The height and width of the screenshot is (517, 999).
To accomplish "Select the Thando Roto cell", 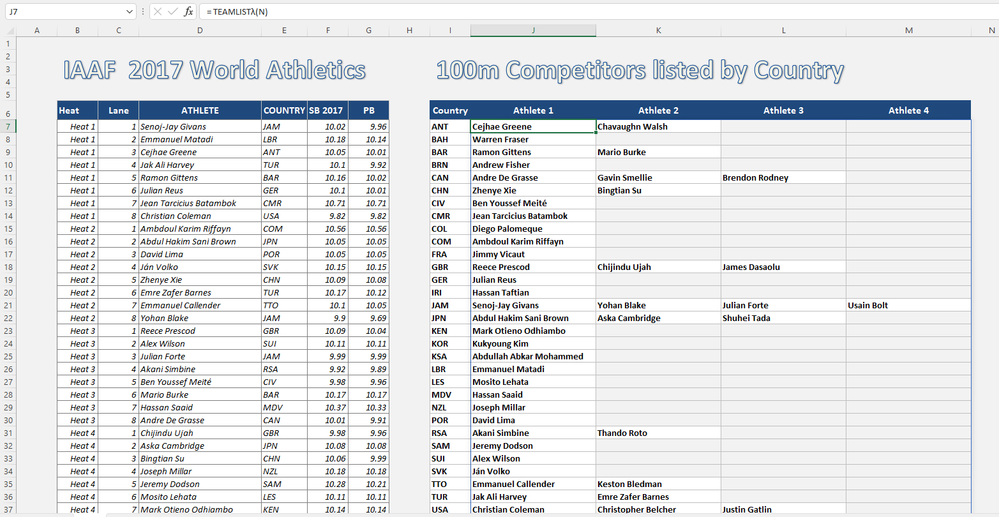I will click(658, 433).
